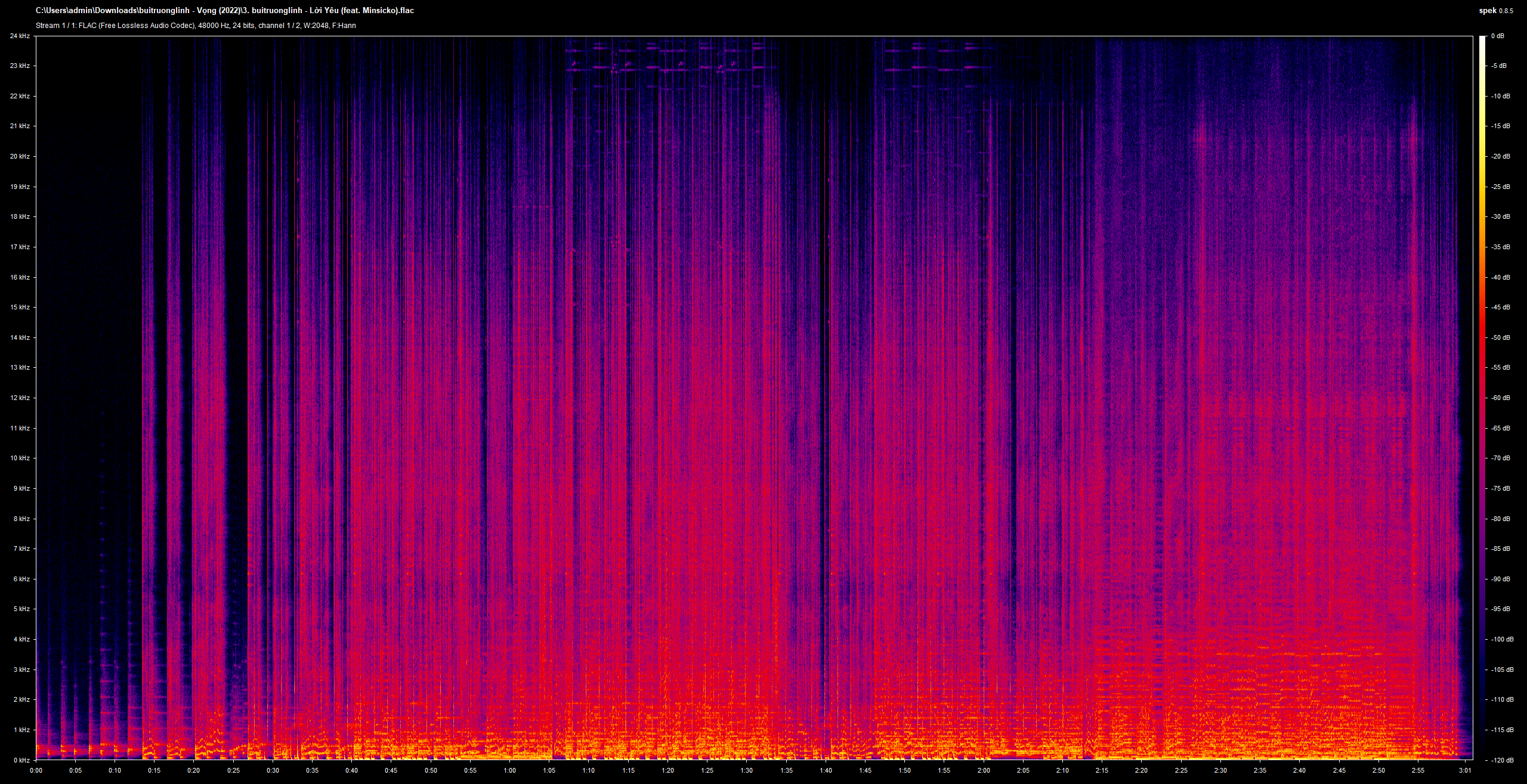Click the '1:10' time axis label
This screenshot has width=1527, height=784.
click(589, 770)
